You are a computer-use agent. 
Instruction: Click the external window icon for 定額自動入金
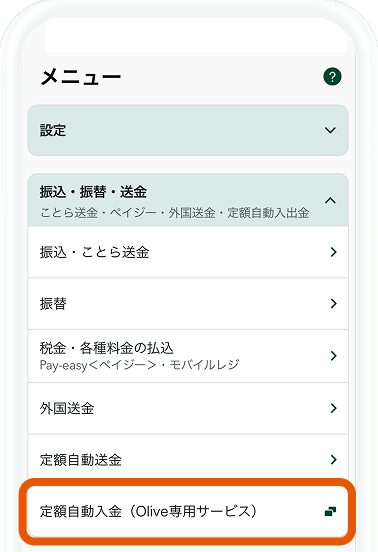point(330,511)
